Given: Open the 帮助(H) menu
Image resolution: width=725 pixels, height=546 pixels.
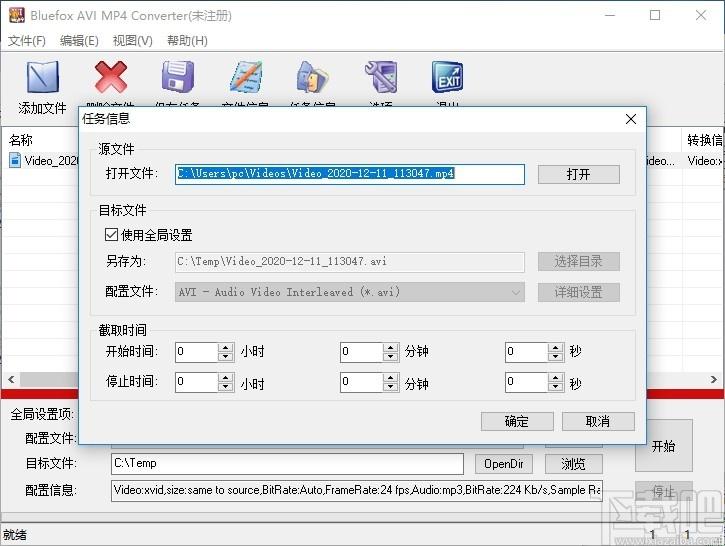Looking at the screenshot, I should click(187, 41).
